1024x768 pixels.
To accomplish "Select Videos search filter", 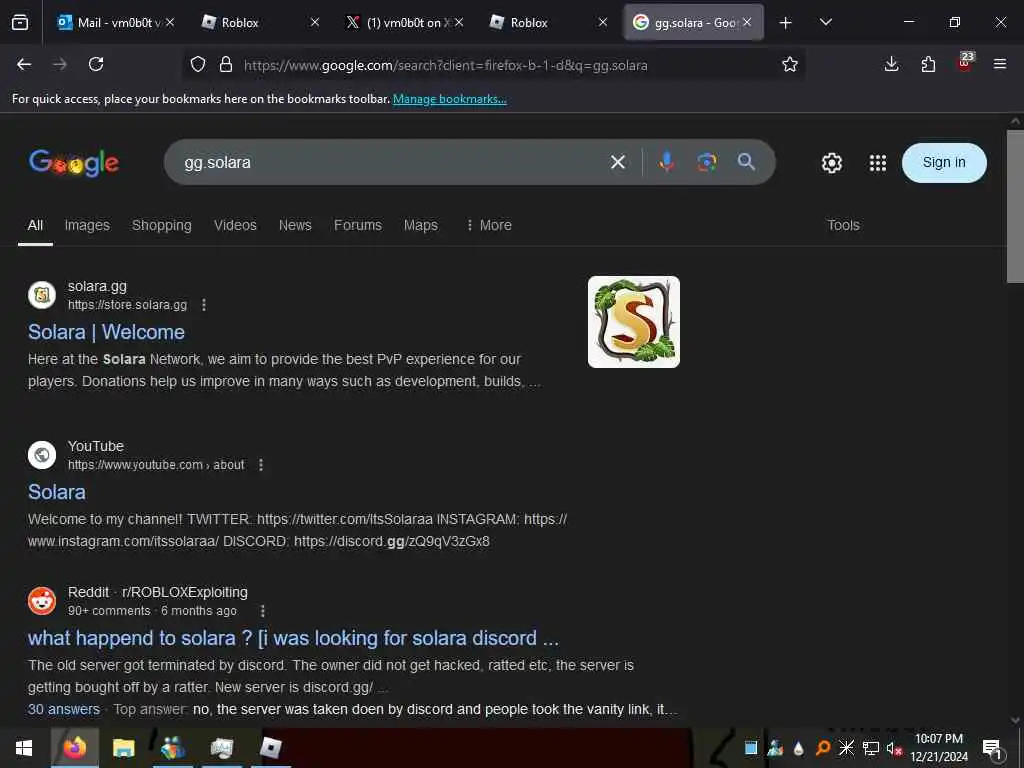I will (x=235, y=225).
